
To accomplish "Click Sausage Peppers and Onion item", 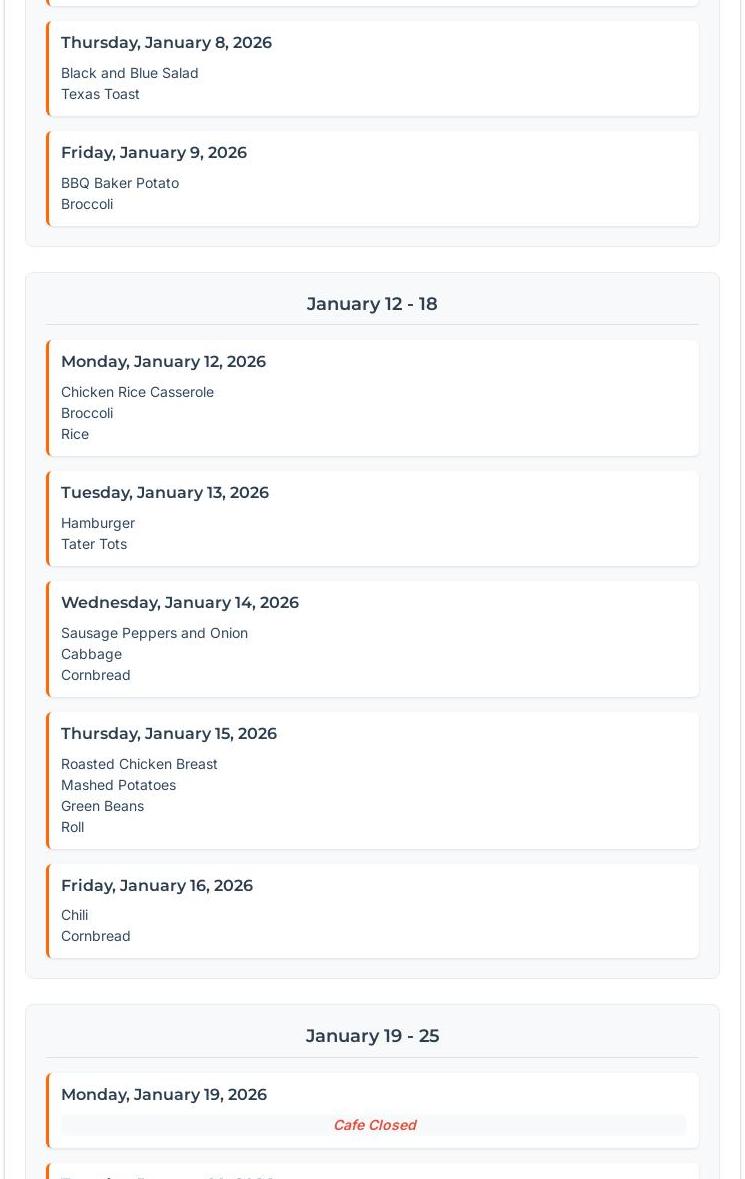I will 154,633.
